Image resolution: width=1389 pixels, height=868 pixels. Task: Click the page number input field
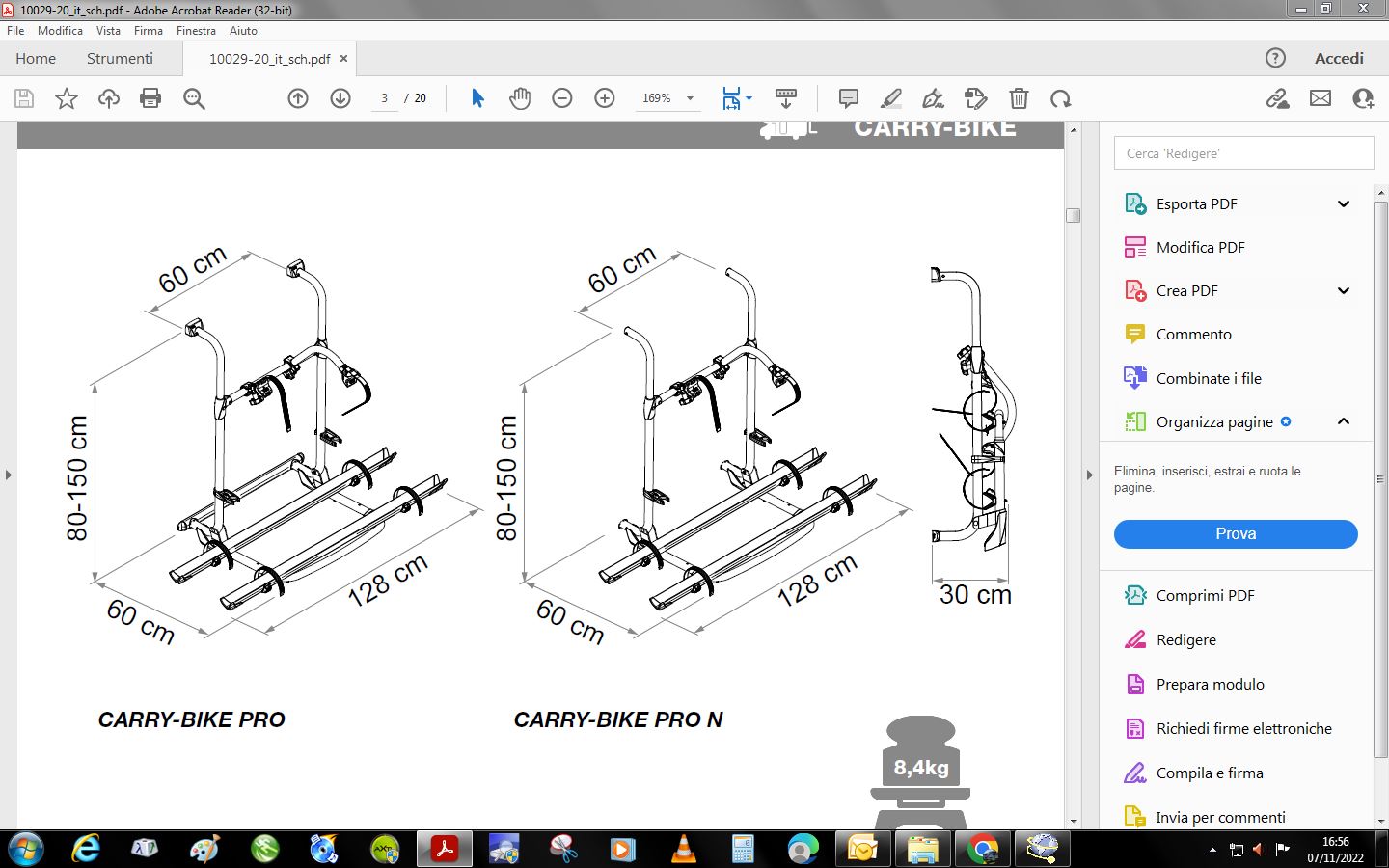pyautogui.click(x=384, y=98)
